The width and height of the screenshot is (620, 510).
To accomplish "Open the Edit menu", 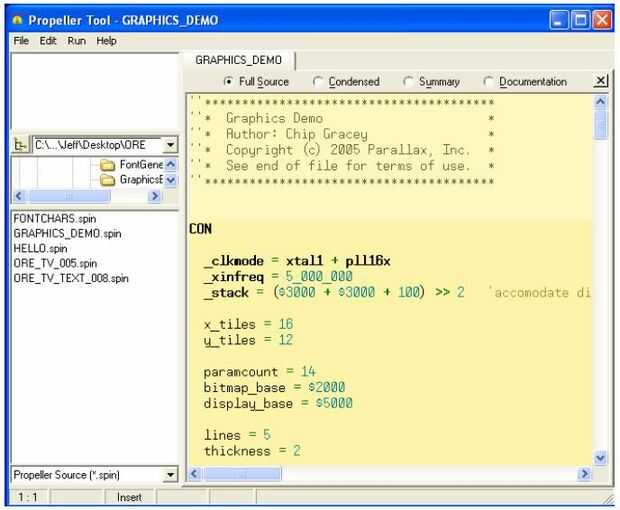I will tap(48, 41).
